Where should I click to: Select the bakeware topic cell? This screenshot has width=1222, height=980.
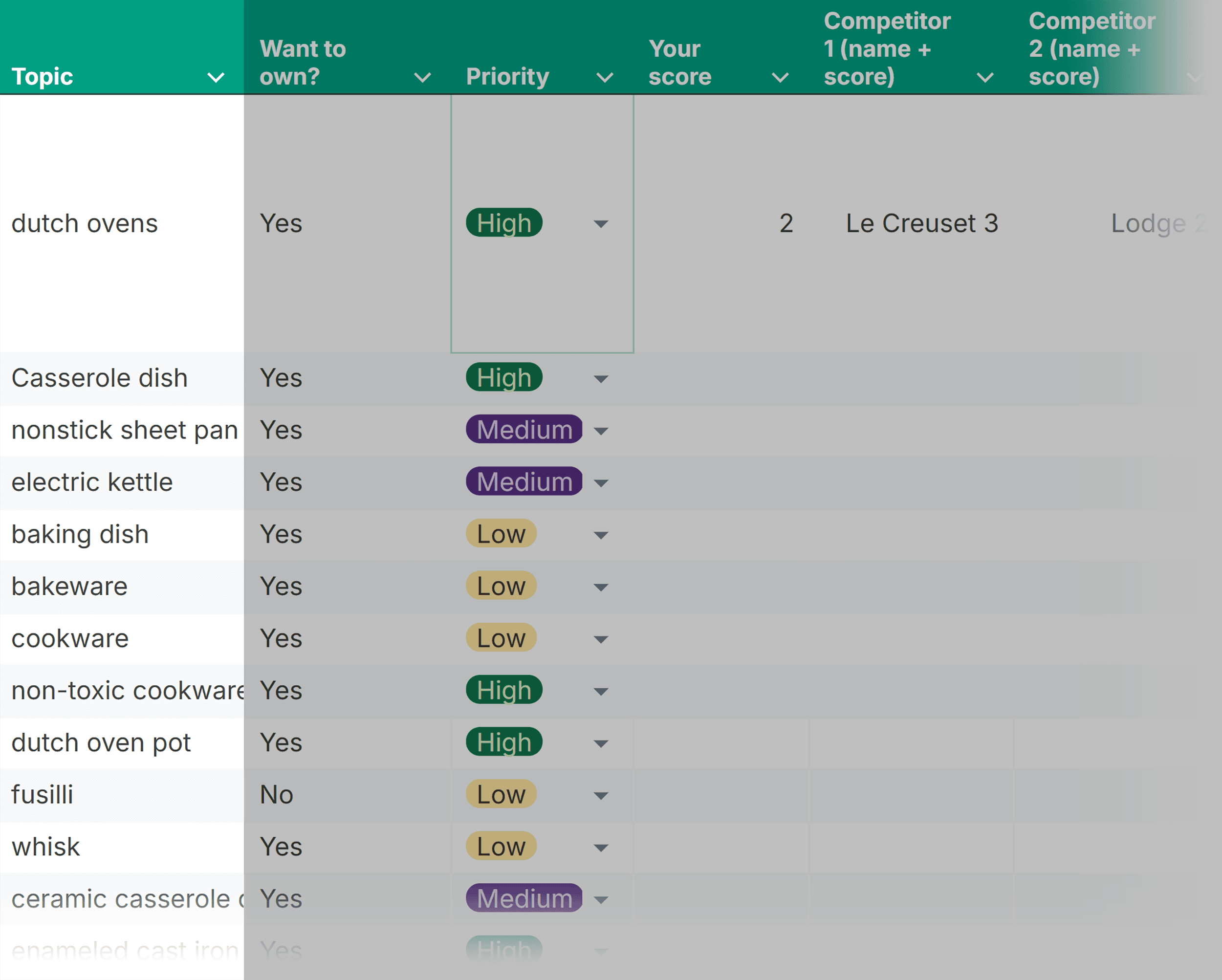coord(122,587)
